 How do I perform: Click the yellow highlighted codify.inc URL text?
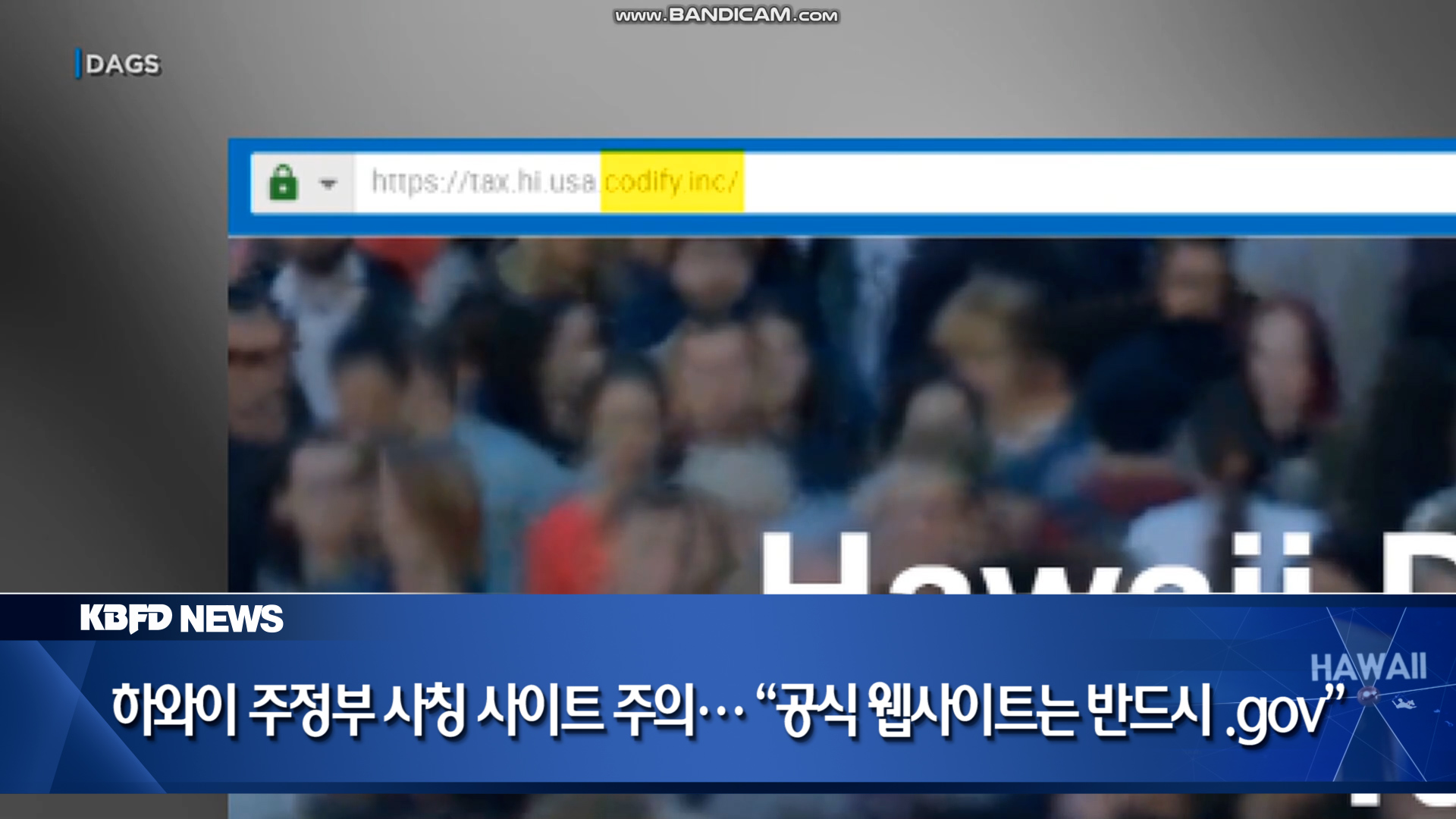(671, 182)
